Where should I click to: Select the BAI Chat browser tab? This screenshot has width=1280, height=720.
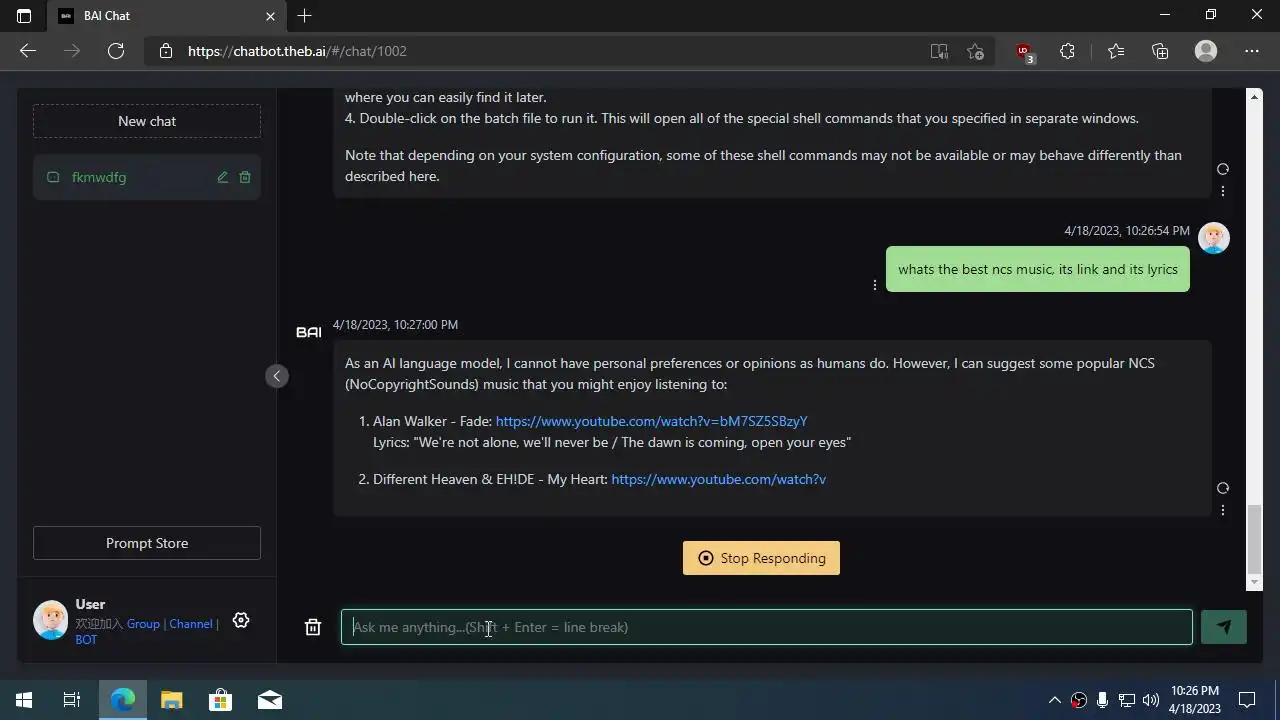coord(166,16)
